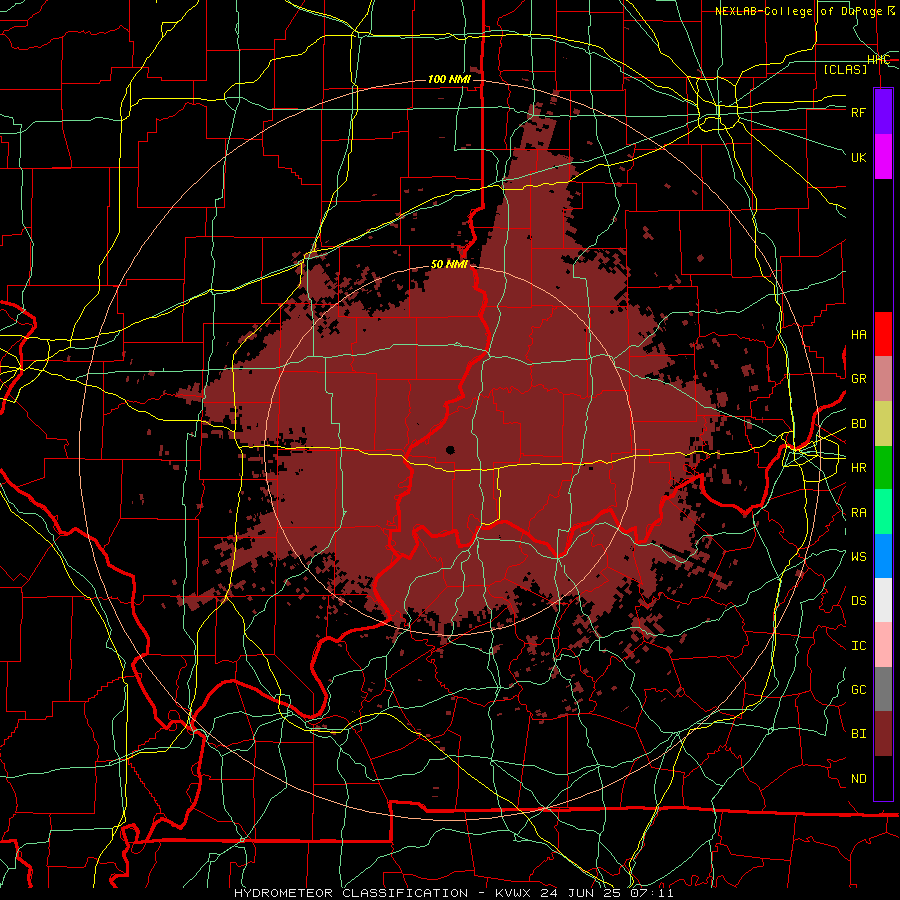Click the purple RF color swatch
Image resolution: width=900 pixels, height=900 pixels.
tap(883, 112)
